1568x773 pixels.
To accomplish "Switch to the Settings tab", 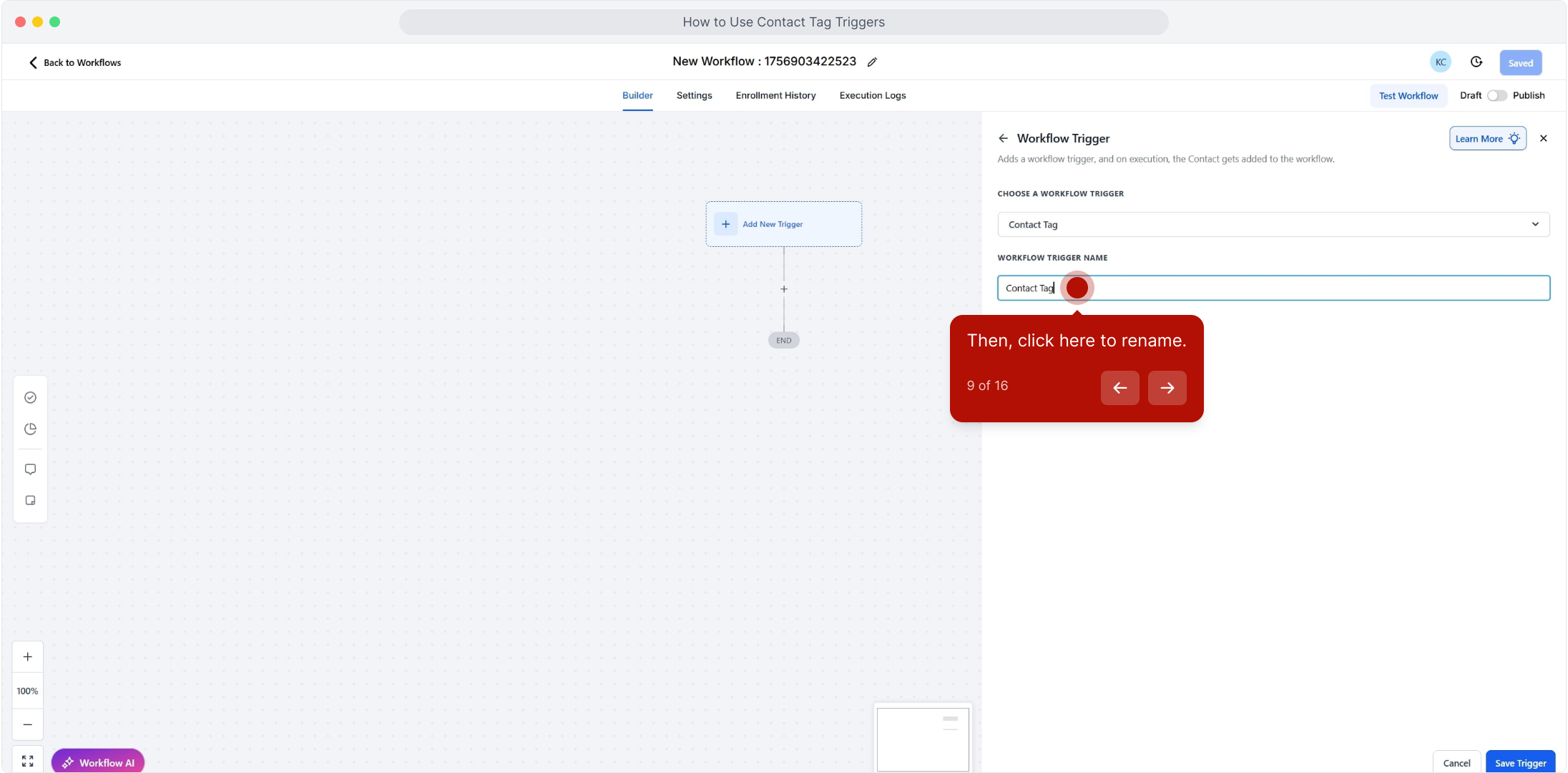I will (694, 95).
